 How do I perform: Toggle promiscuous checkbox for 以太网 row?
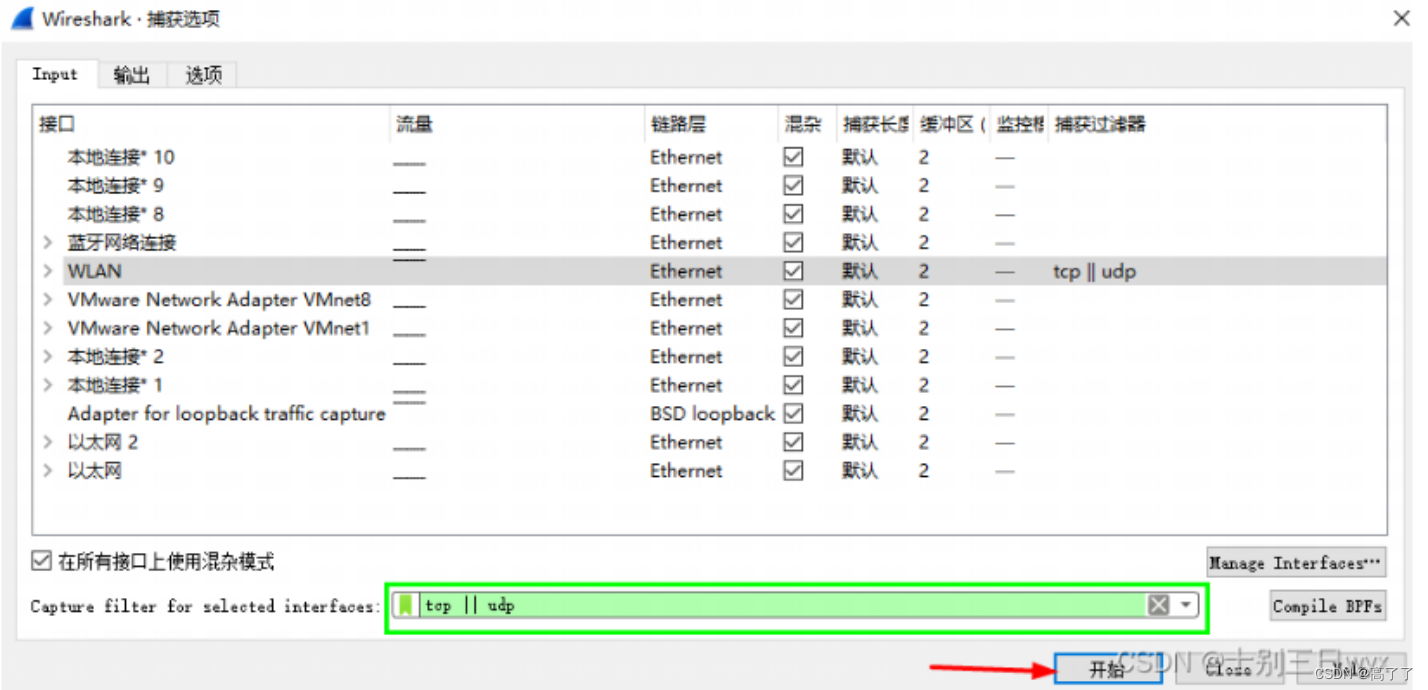(793, 471)
